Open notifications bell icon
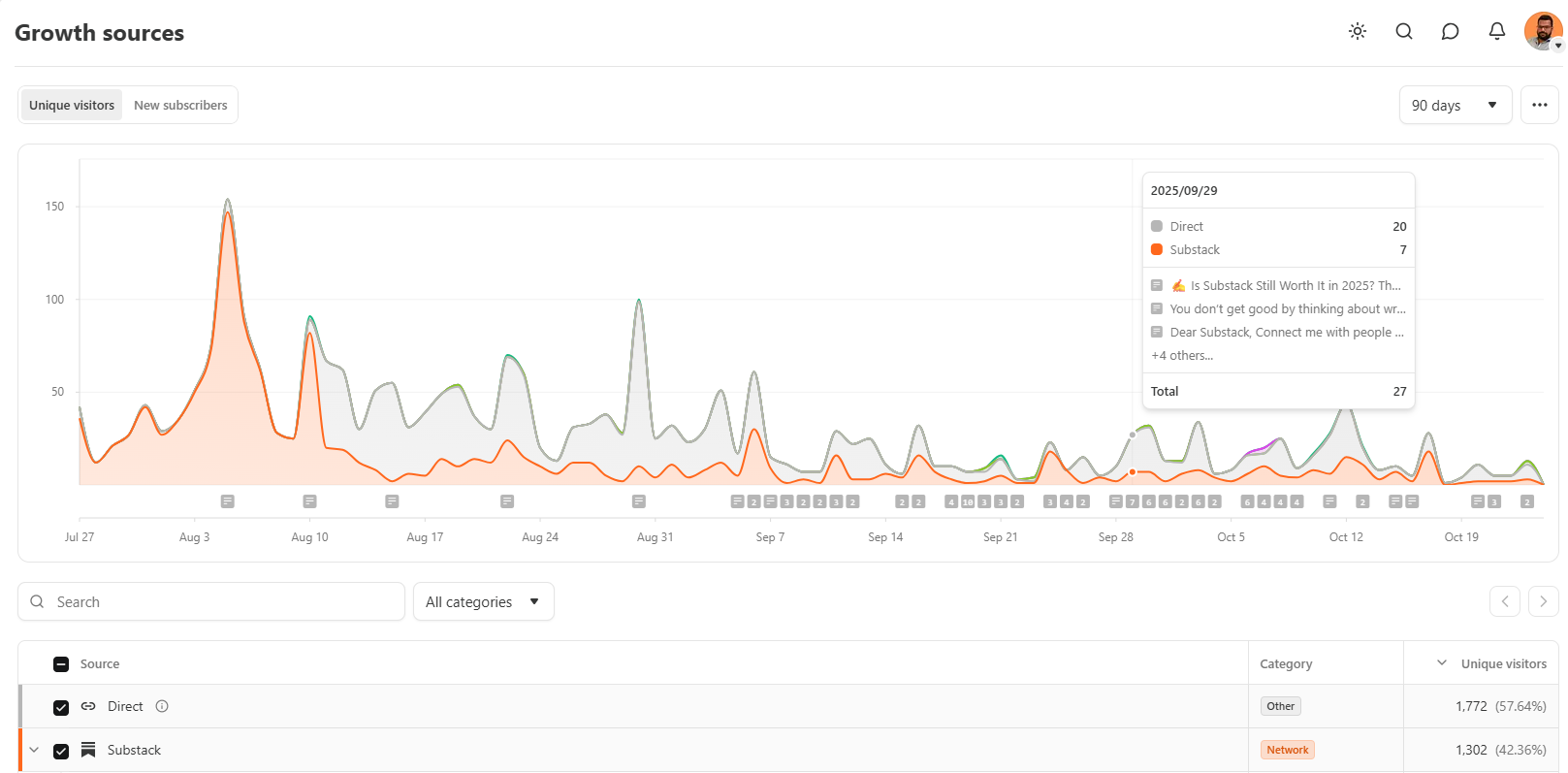The width and height of the screenshot is (1568, 773). (1497, 31)
